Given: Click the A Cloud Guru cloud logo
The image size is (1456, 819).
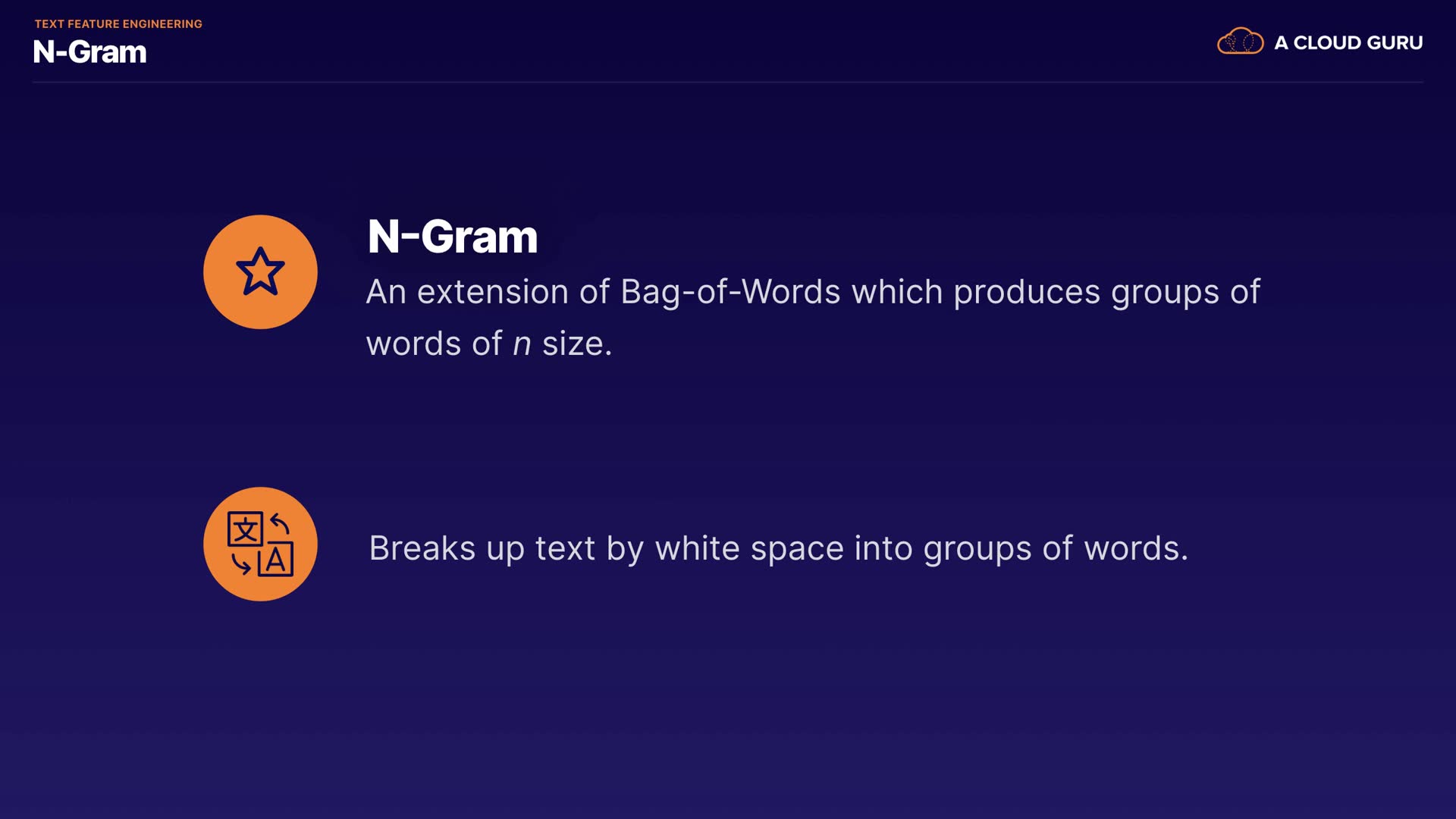Looking at the screenshot, I should coord(1240,42).
